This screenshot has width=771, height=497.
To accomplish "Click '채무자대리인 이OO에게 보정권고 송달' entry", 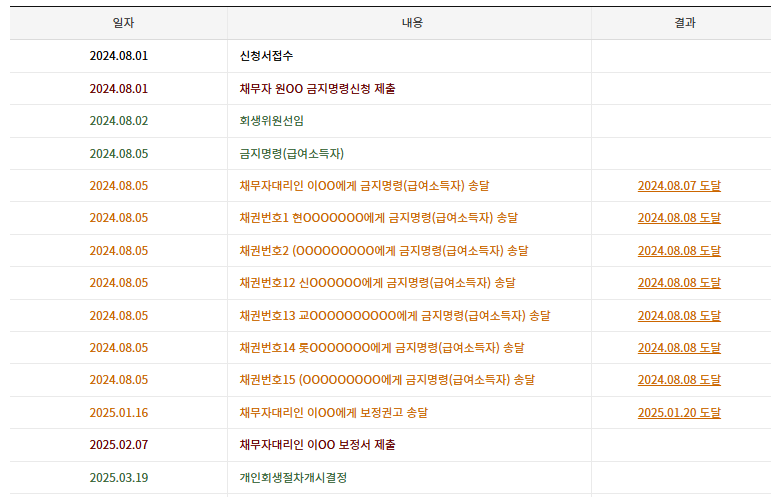I will [x=333, y=412].
